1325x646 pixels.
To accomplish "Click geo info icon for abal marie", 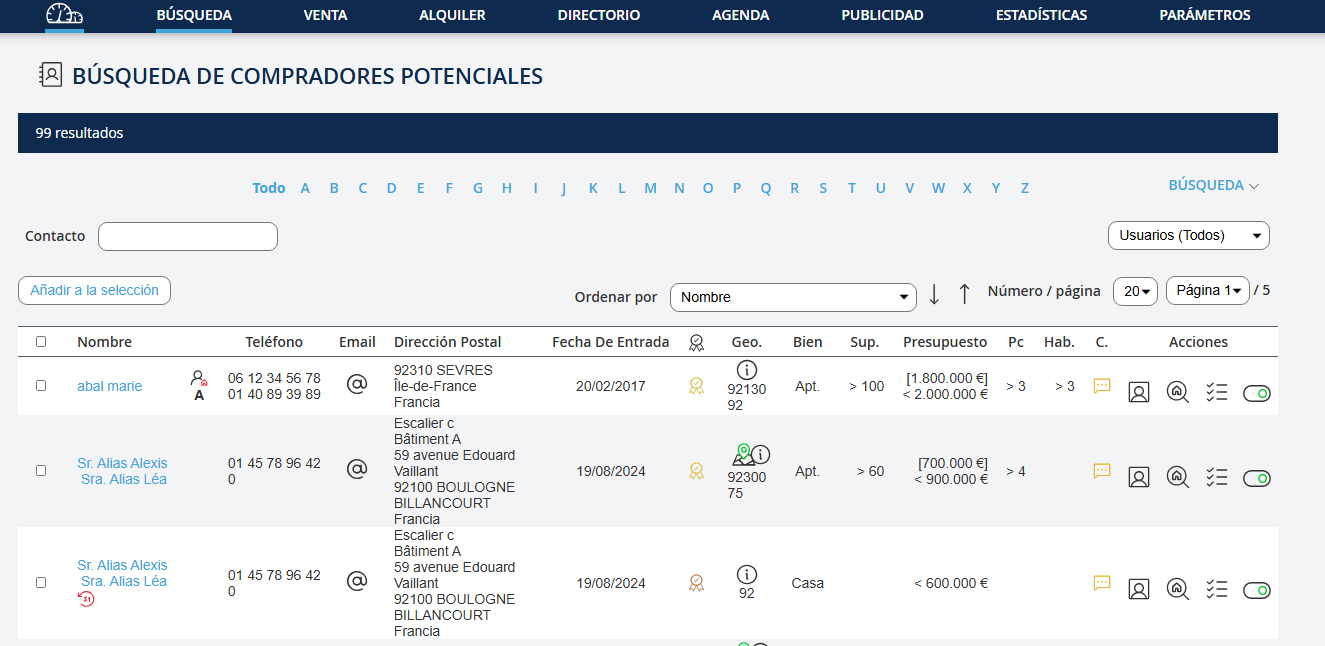I will click(746, 370).
